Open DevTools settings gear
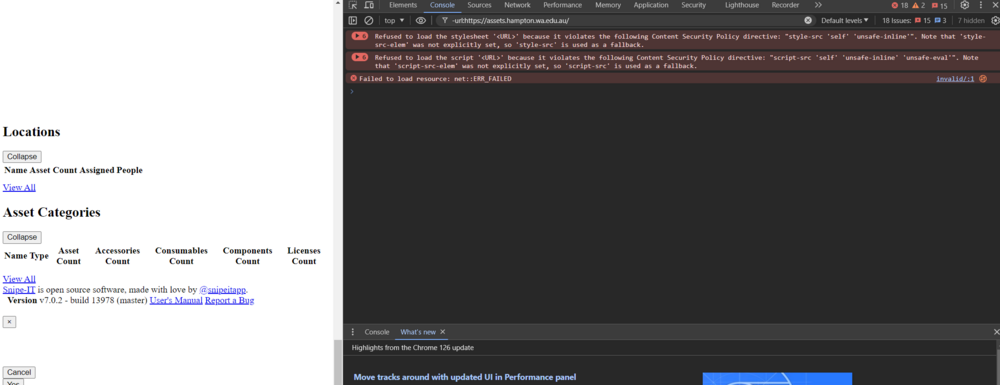This screenshot has width=1000, height=385. pos(964,5)
